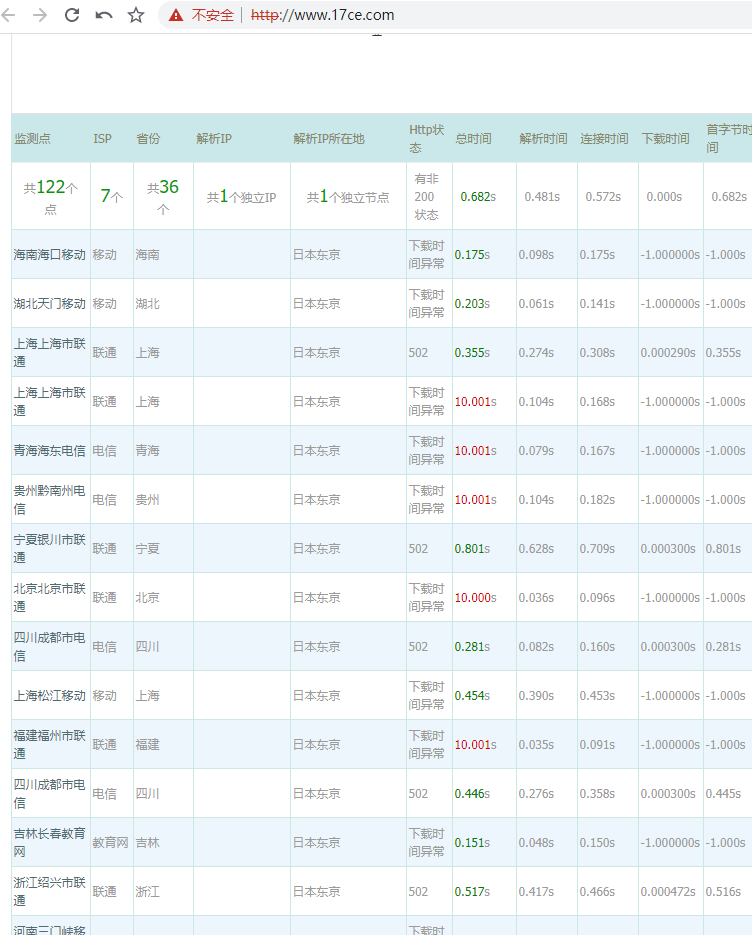Reload the 17ce.com page

click(x=72, y=15)
